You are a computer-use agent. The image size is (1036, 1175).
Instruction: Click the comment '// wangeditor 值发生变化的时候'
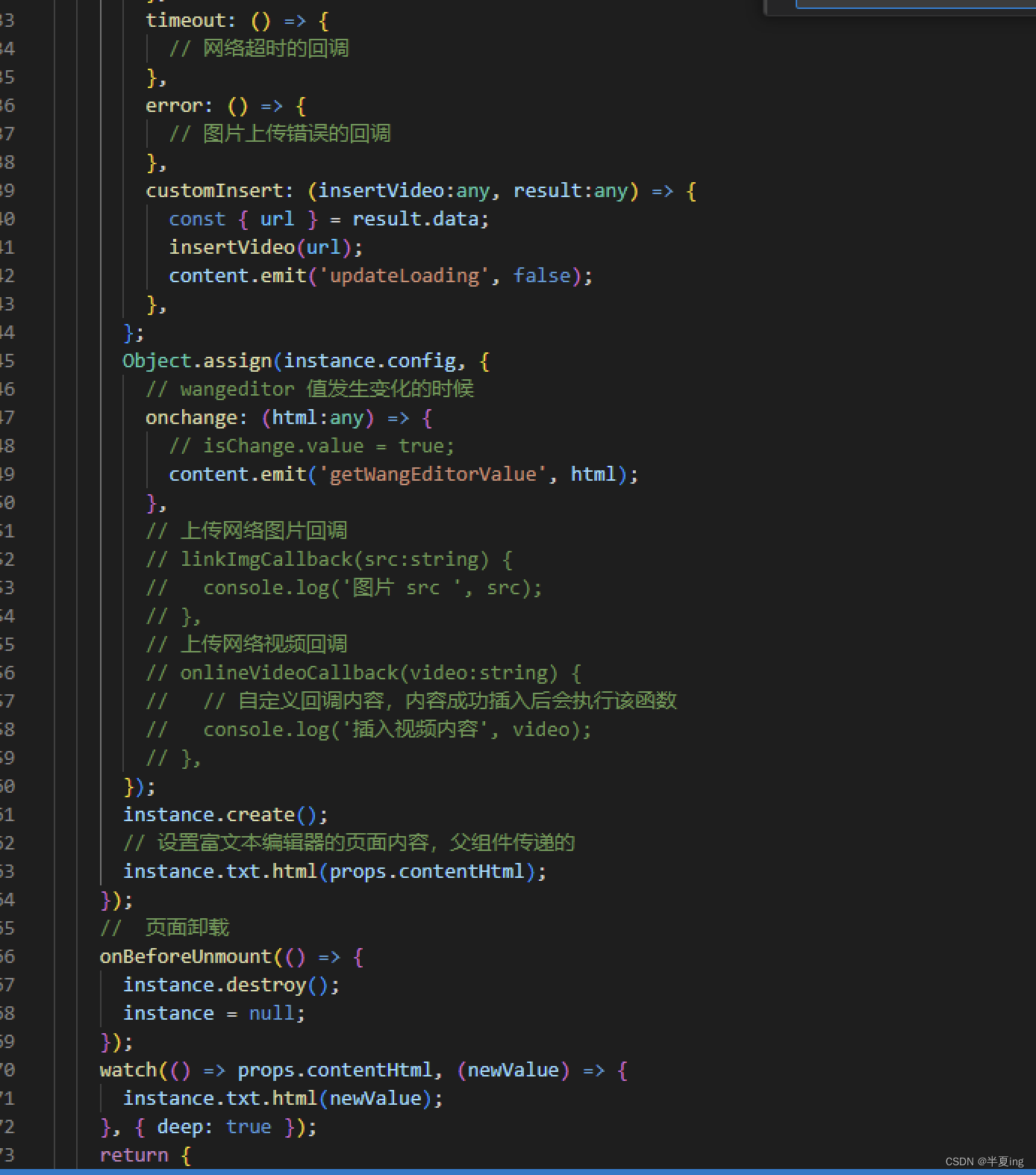click(310, 389)
